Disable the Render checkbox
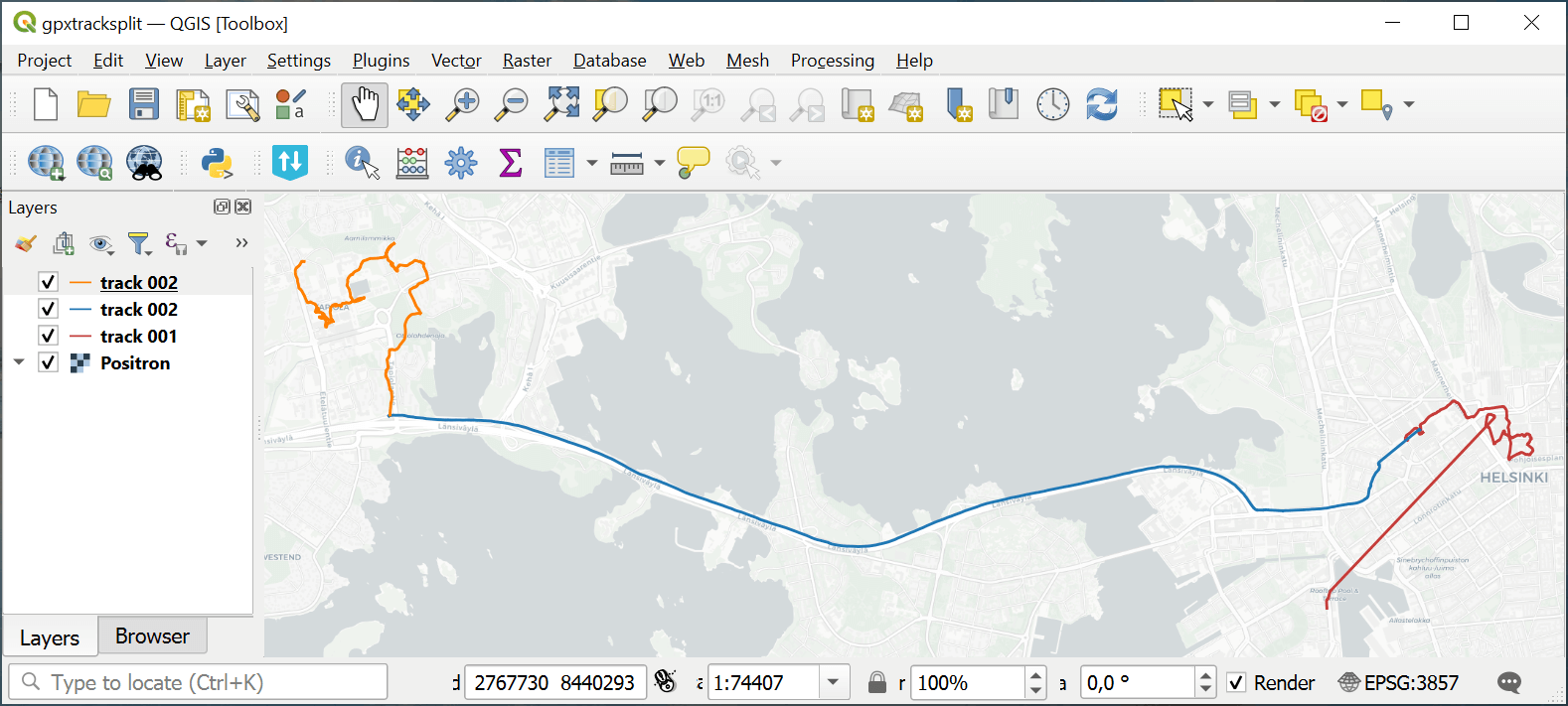The height and width of the screenshot is (706, 1568). pos(1237,683)
